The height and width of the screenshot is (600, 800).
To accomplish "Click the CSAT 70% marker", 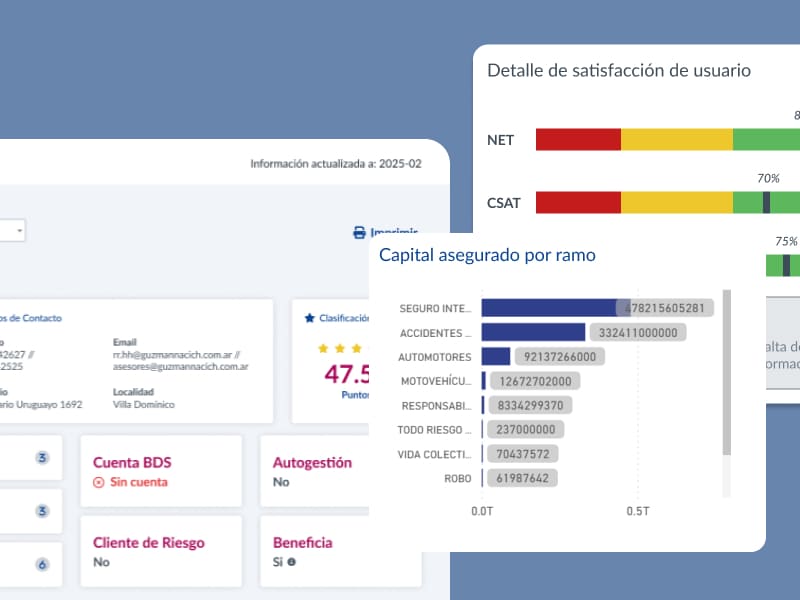I will tap(766, 202).
